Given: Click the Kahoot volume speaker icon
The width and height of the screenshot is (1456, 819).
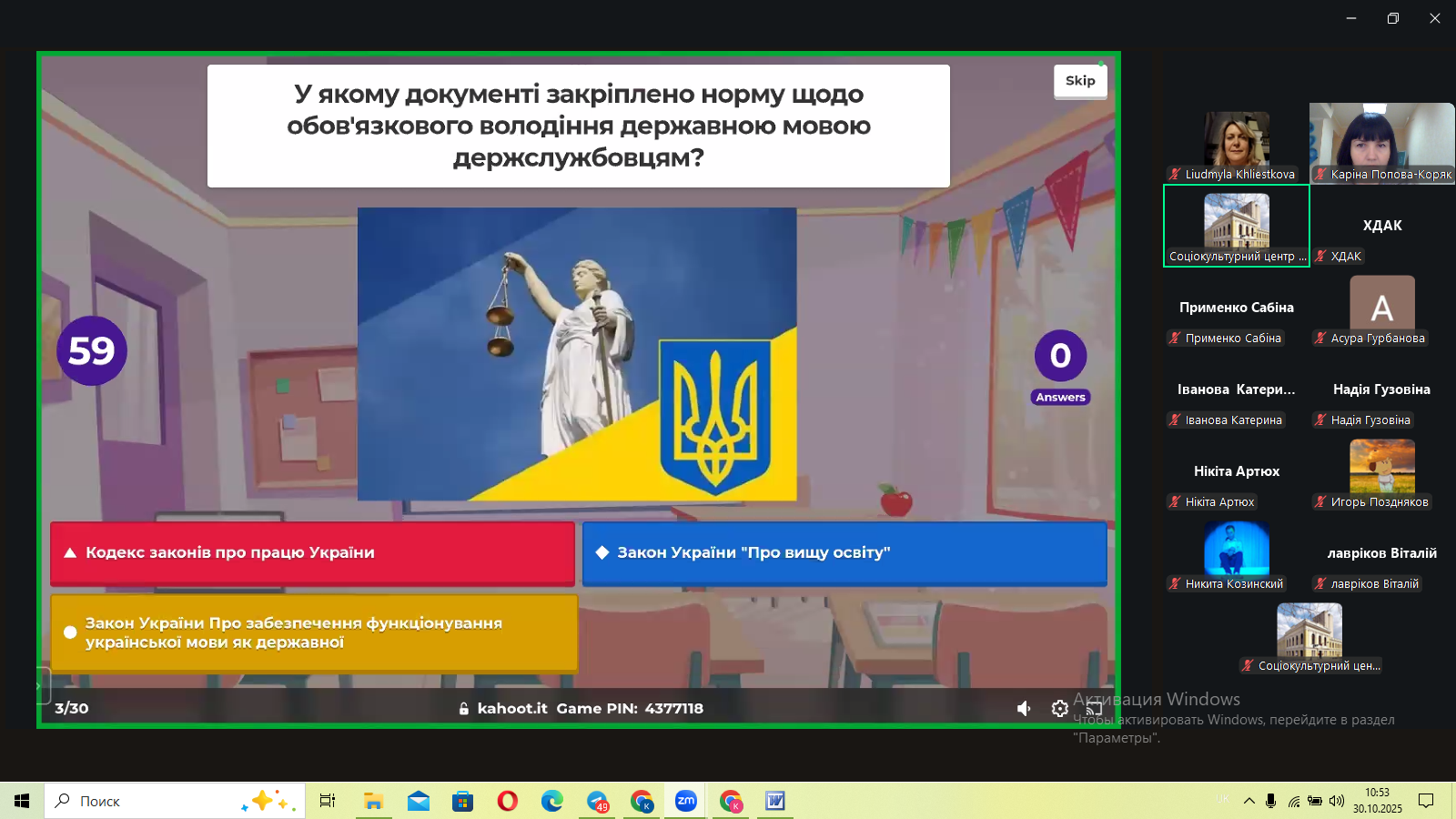Looking at the screenshot, I should pos(1024,708).
